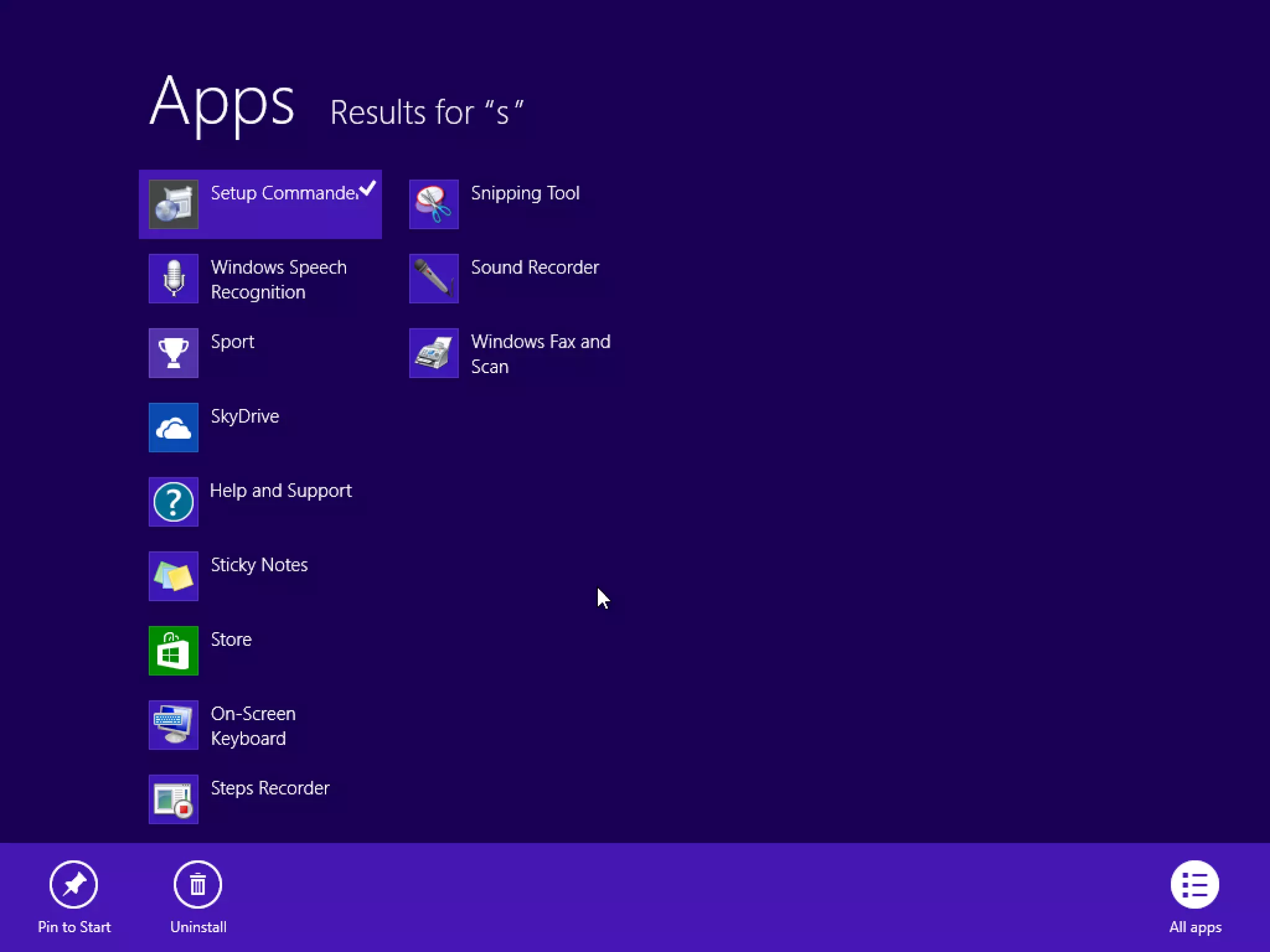Click the "Steps Recorder" label

(270, 788)
